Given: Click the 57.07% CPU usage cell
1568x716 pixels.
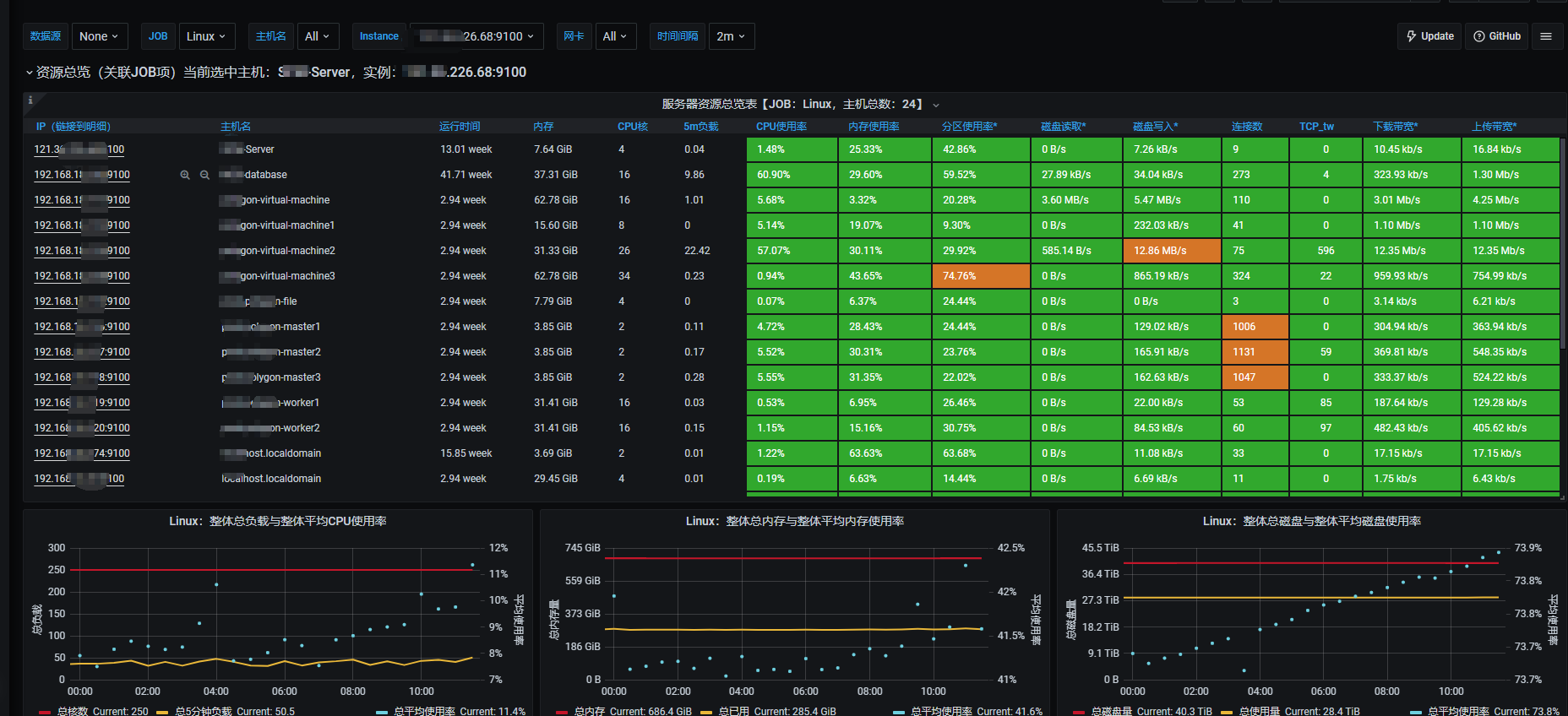Looking at the screenshot, I should [x=792, y=251].
